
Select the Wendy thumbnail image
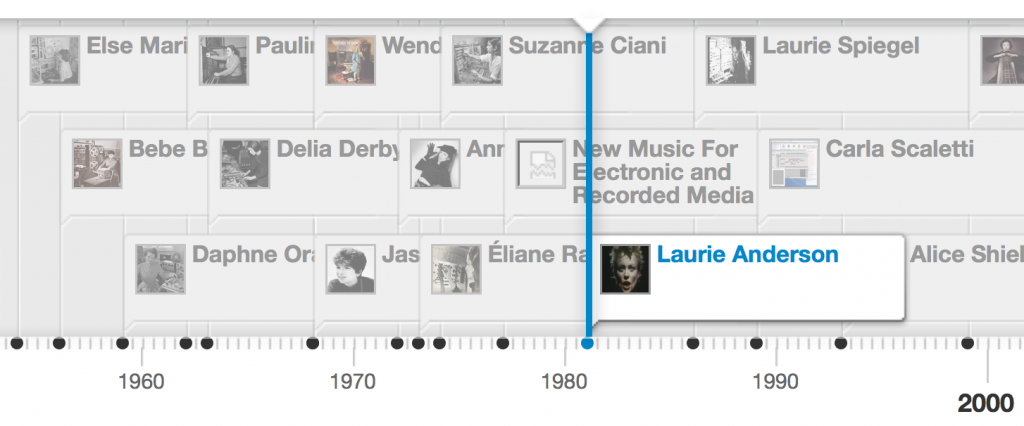(350, 60)
